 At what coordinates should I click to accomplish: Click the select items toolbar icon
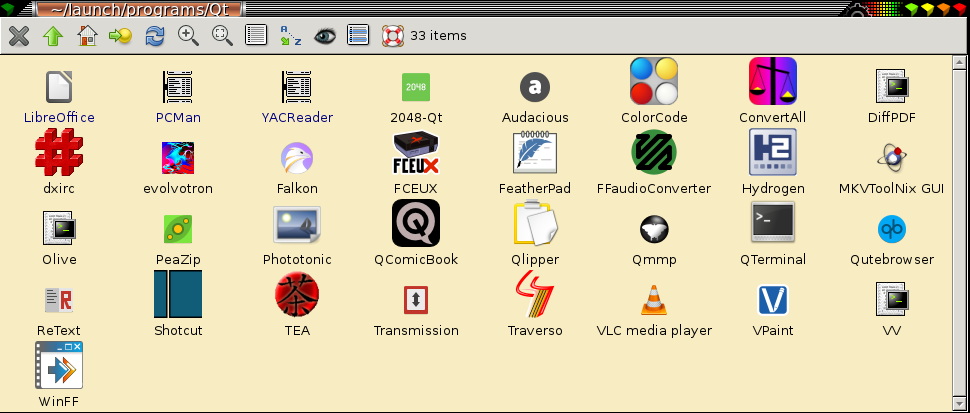coord(358,35)
